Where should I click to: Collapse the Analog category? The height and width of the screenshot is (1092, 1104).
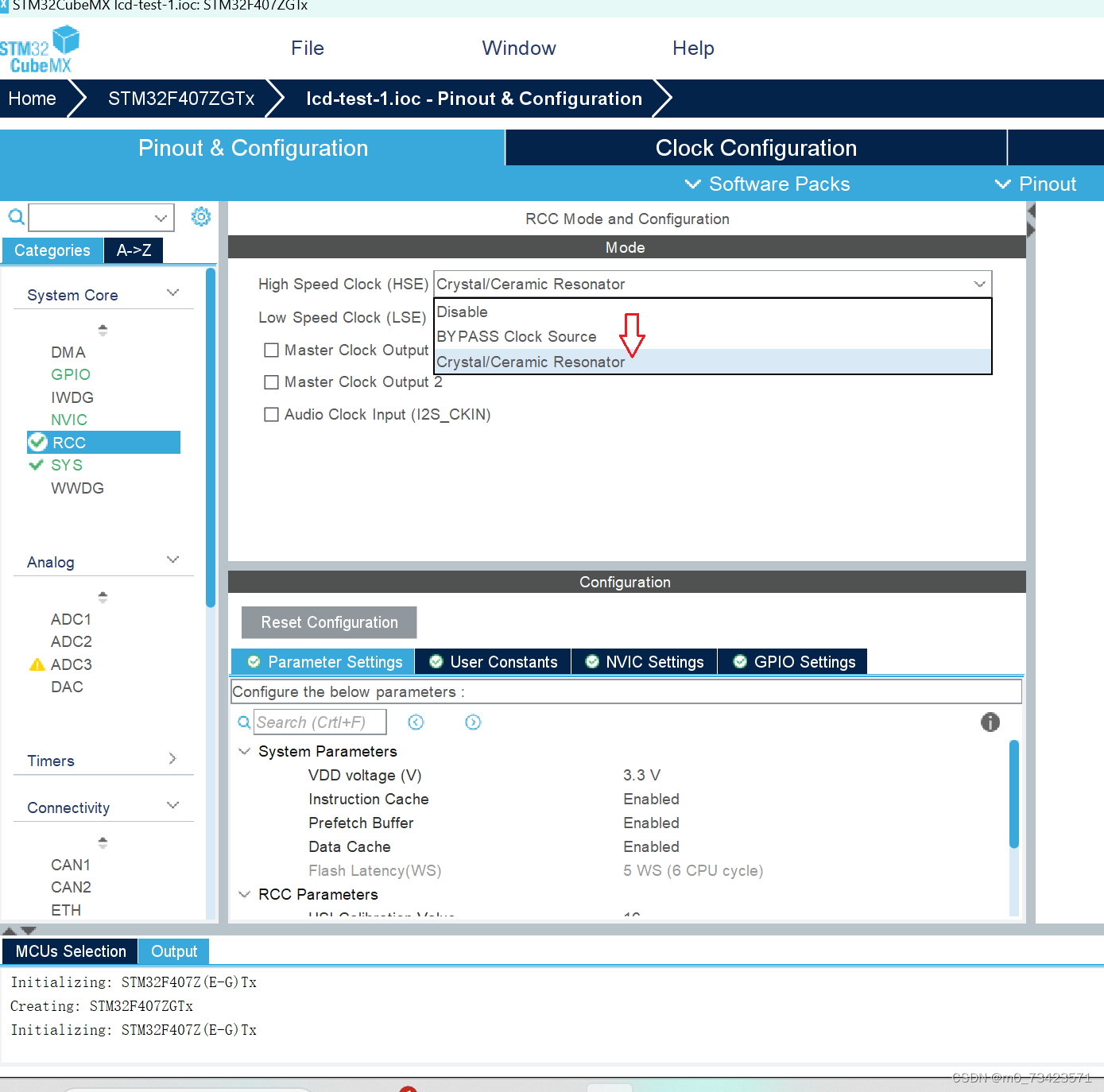pos(172,560)
